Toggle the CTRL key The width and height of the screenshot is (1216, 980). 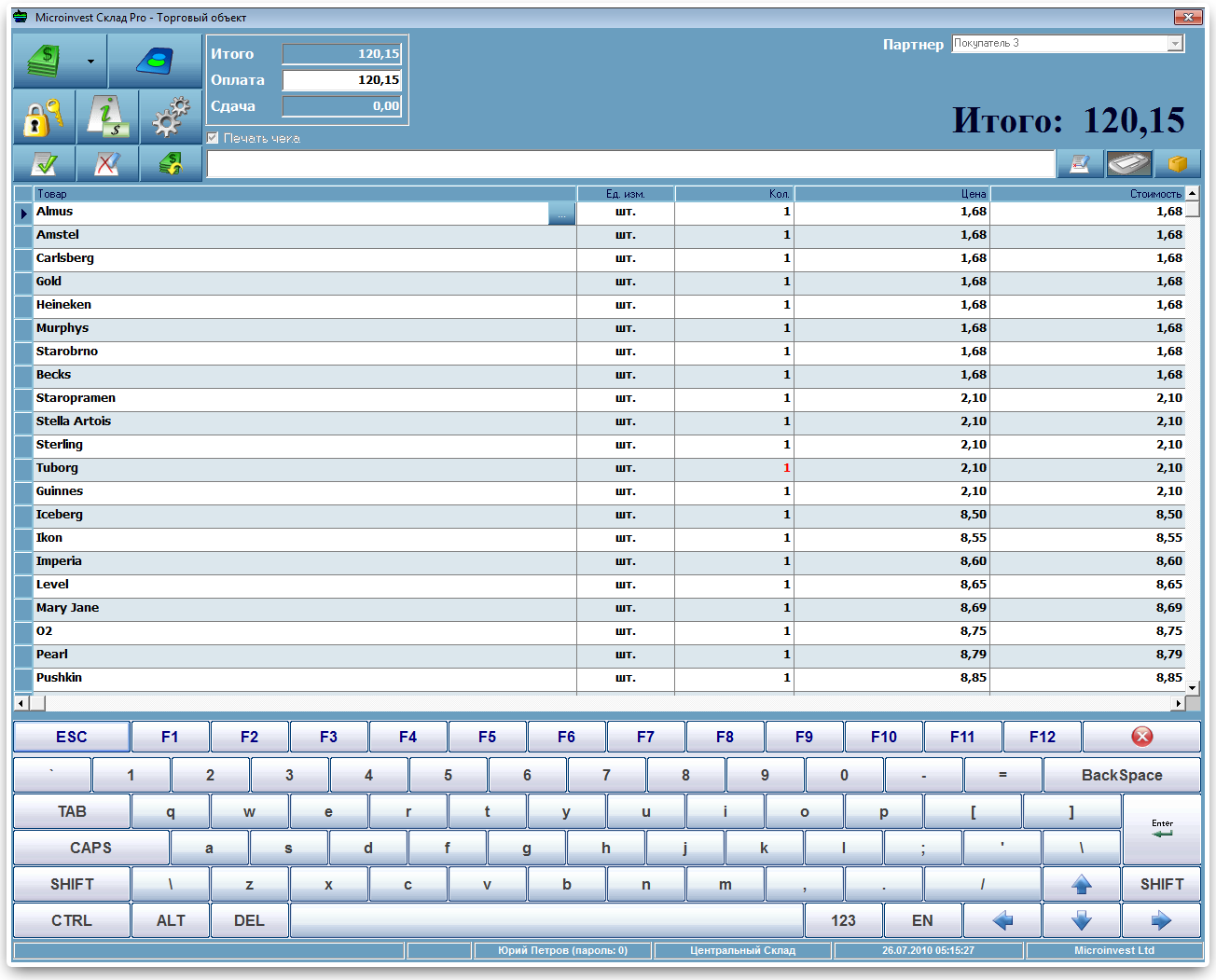tap(72, 920)
